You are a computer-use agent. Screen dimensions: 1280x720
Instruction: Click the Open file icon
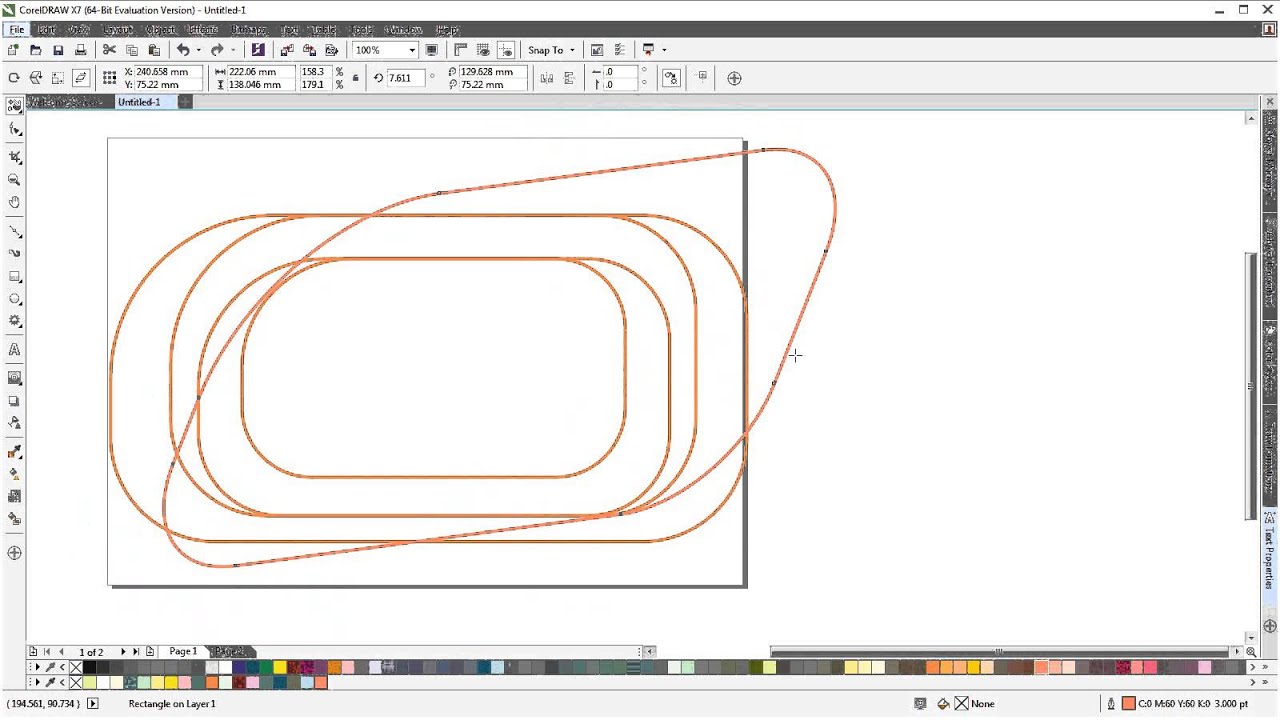click(x=36, y=50)
